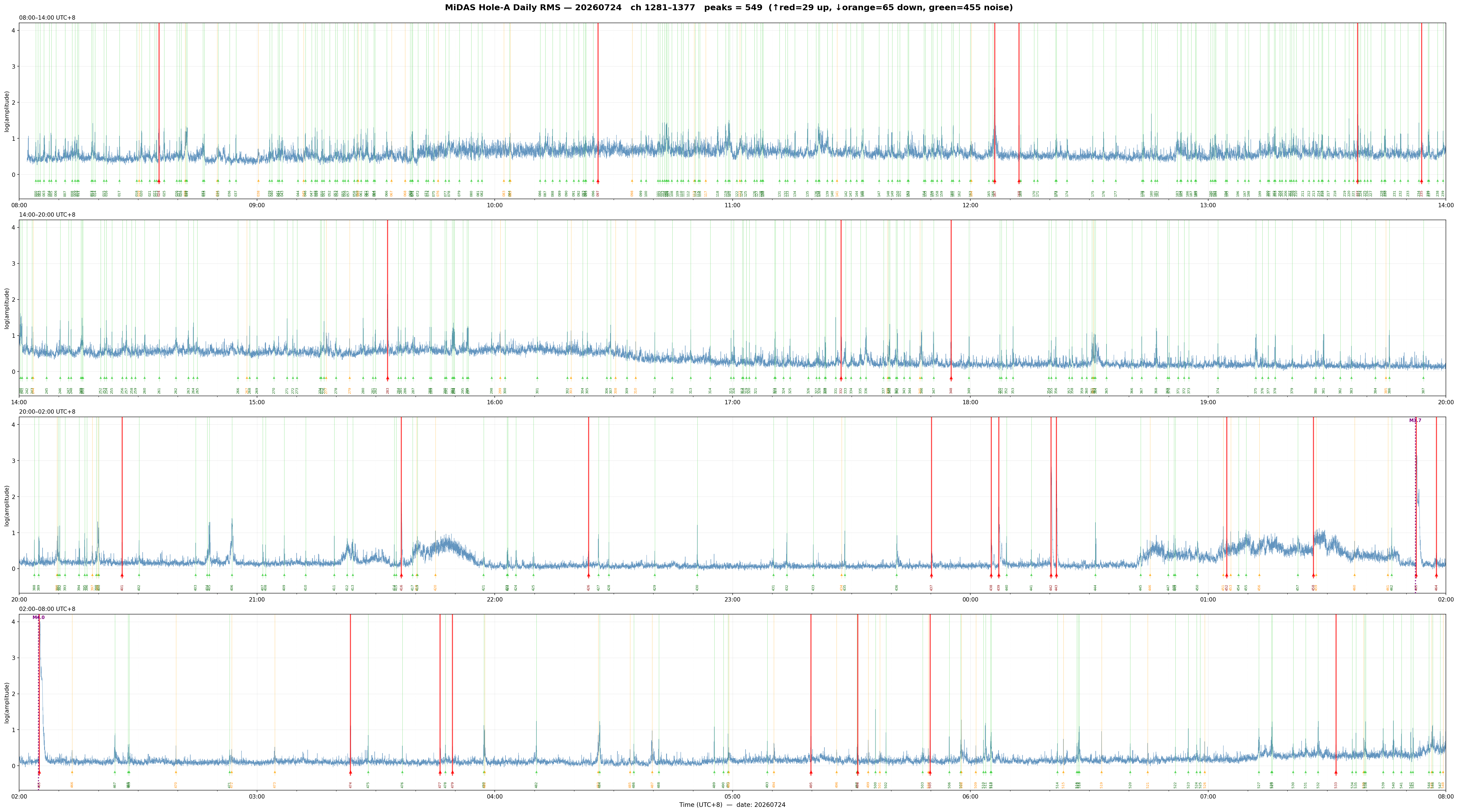This screenshot has height=812, width=1458.
Task: Click the 12:00 time tick label
Action: pyautogui.click(x=970, y=205)
